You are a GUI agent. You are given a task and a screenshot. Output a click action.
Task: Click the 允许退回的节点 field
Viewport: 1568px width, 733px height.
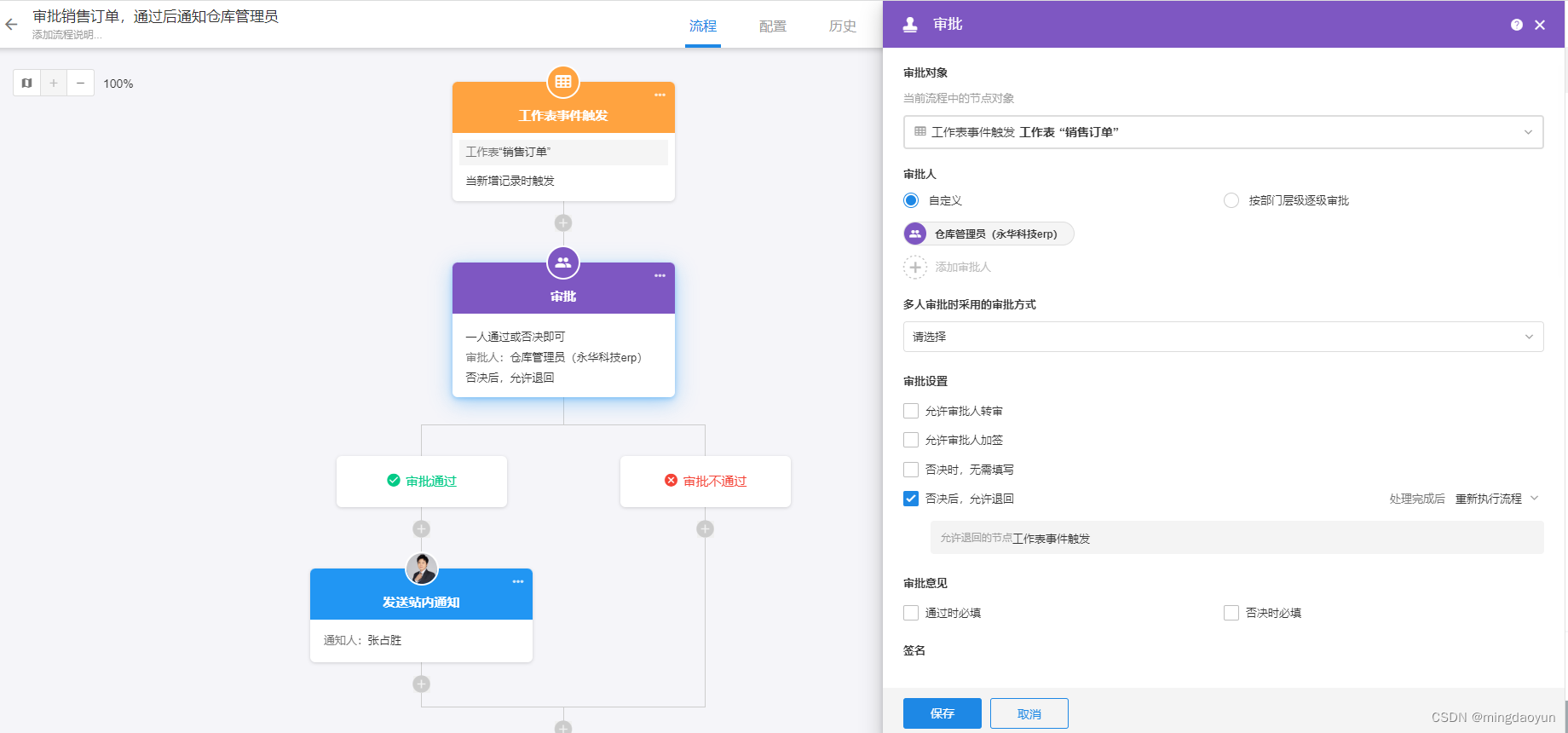(1237, 538)
